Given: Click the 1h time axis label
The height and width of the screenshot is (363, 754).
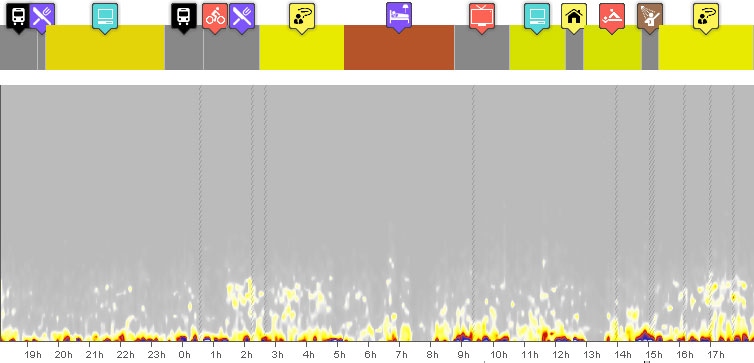Looking at the screenshot, I should coord(216,355).
